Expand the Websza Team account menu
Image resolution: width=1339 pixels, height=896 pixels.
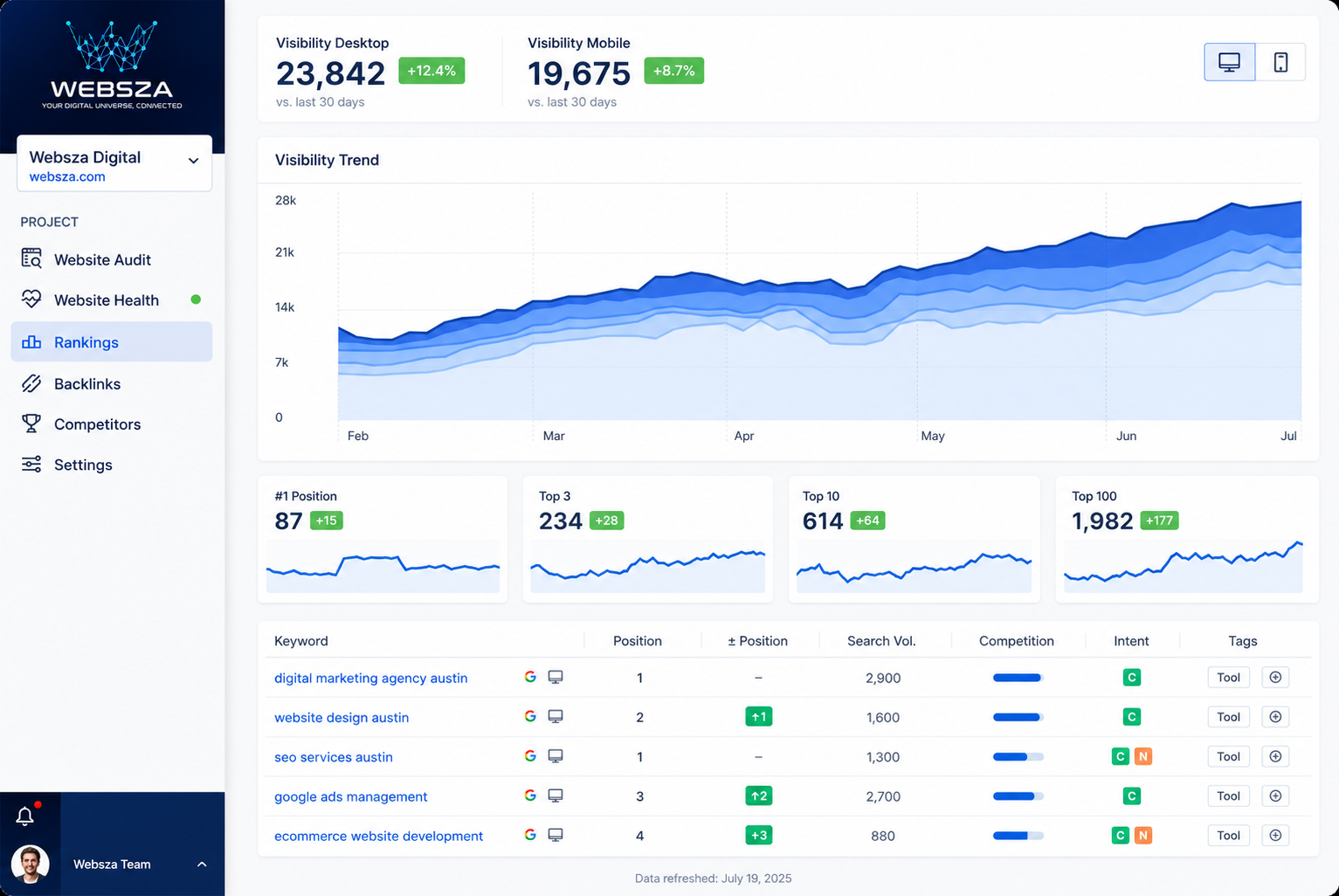(x=202, y=865)
